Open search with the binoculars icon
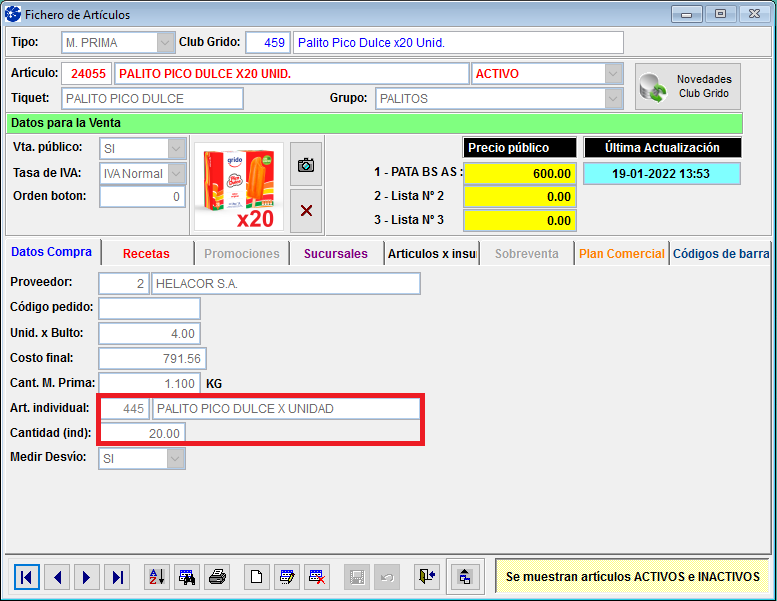This screenshot has height=601, width=777. [x=187, y=576]
